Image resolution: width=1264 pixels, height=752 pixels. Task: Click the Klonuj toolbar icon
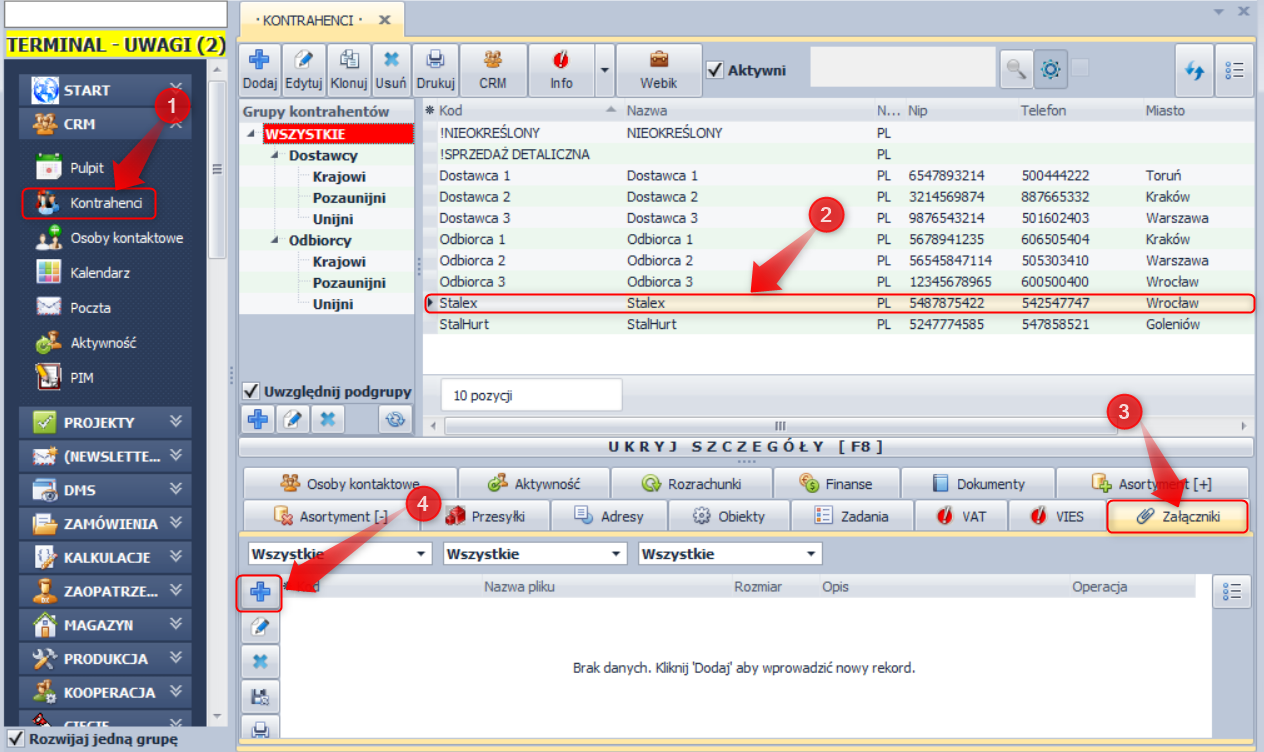click(350, 70)
